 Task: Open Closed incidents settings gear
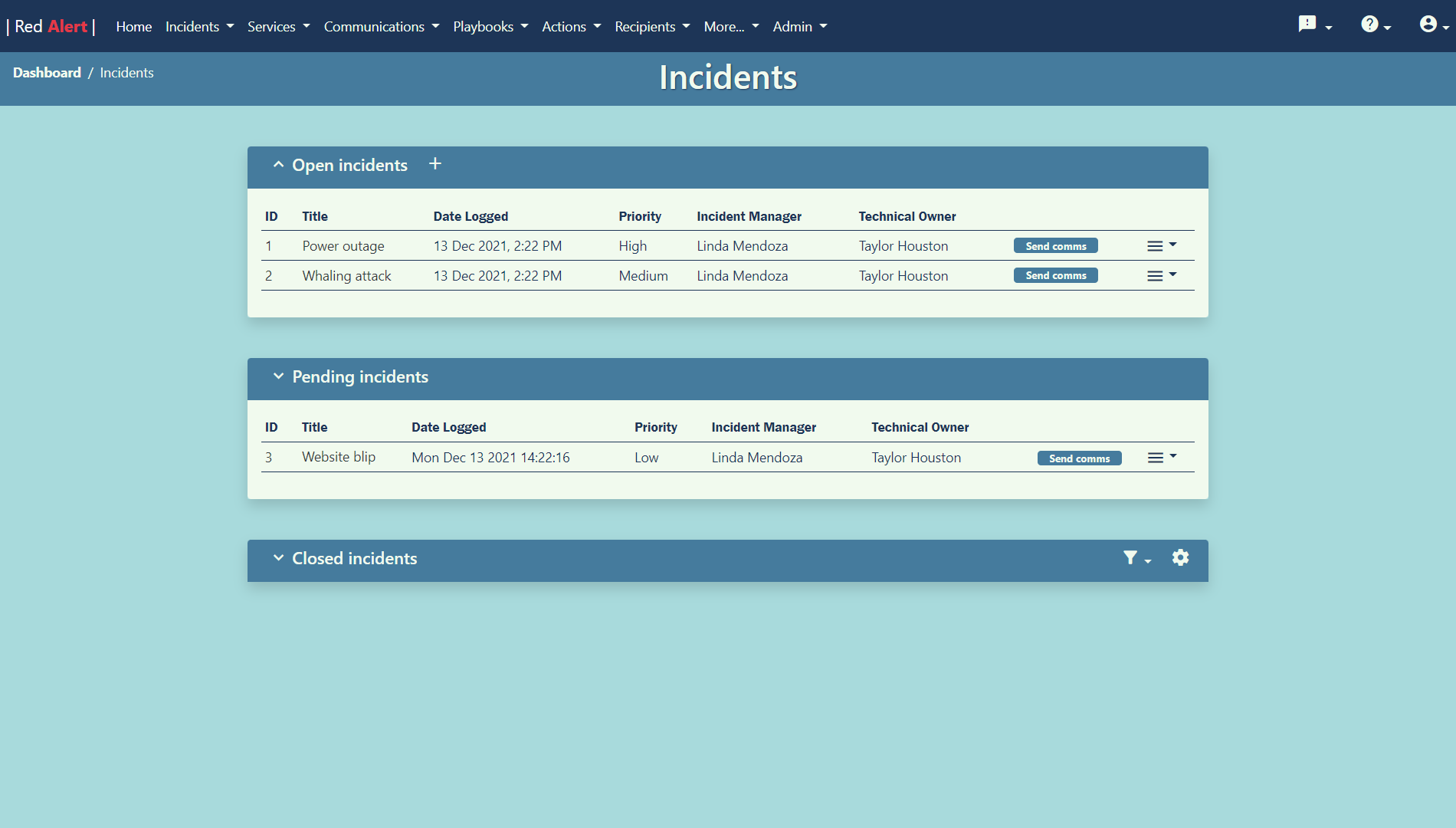(1180, 558)
